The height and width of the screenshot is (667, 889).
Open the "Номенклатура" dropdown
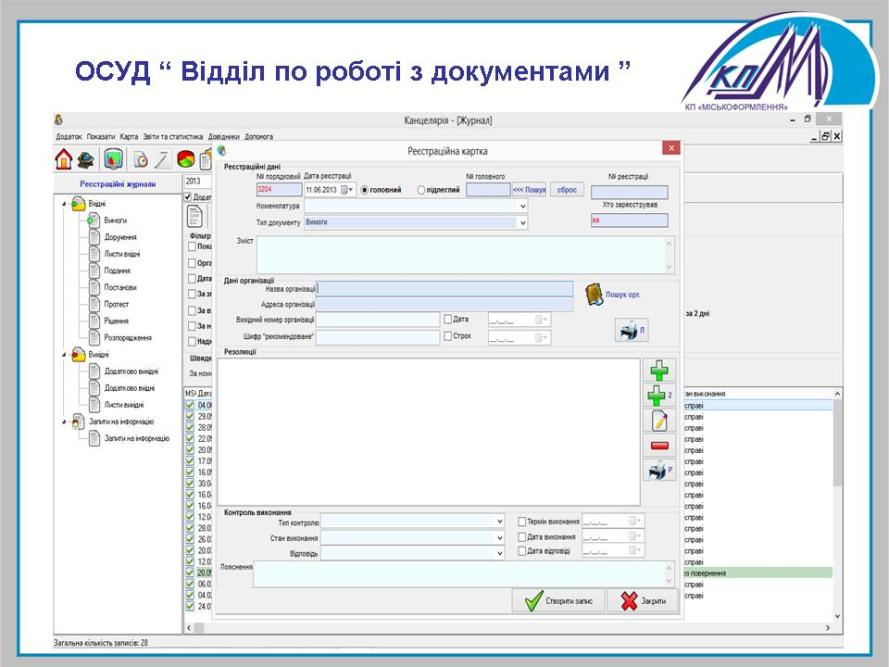point(522,206)
